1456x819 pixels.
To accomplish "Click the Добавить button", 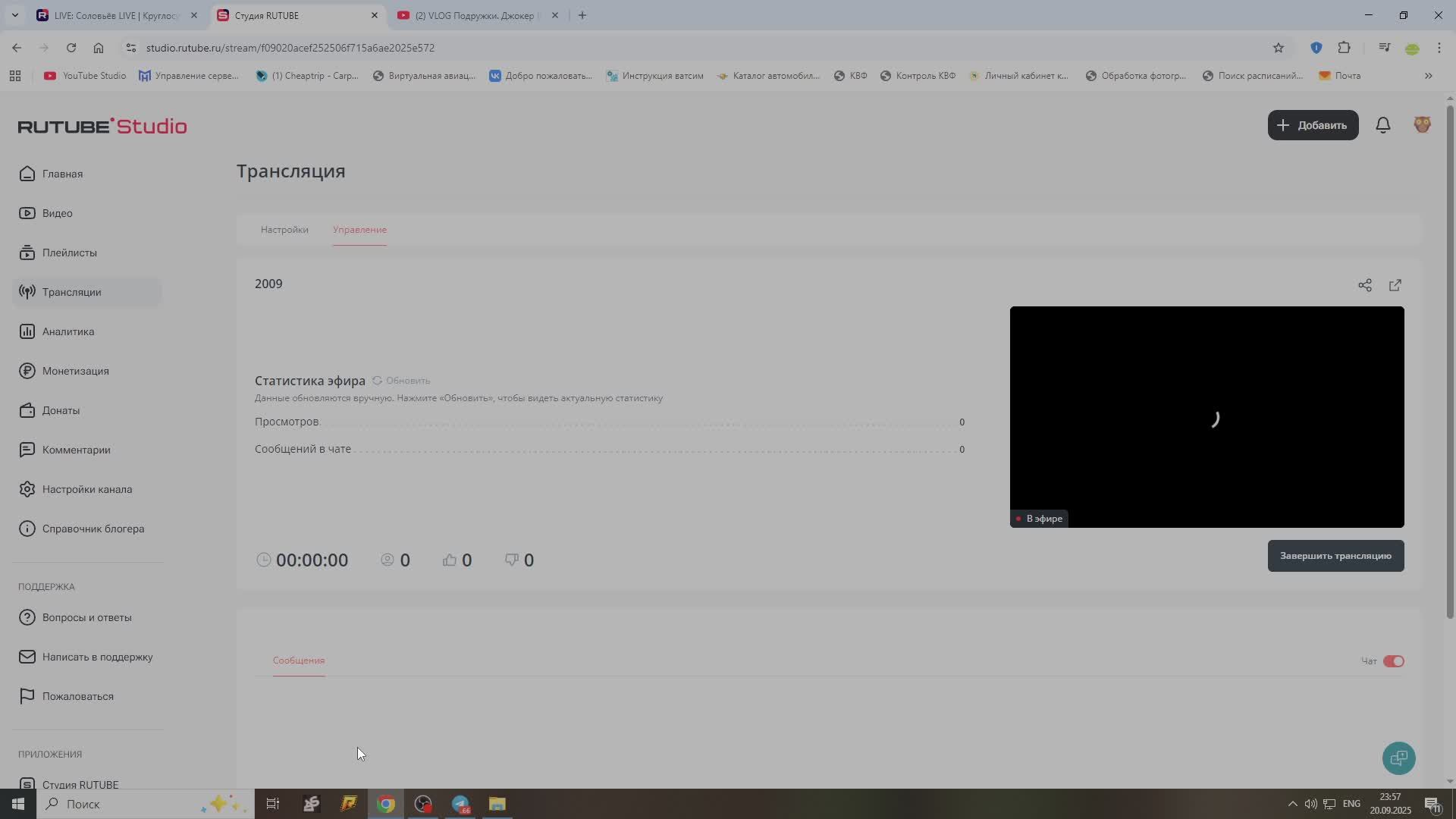I will click(x=1313, y=125).
